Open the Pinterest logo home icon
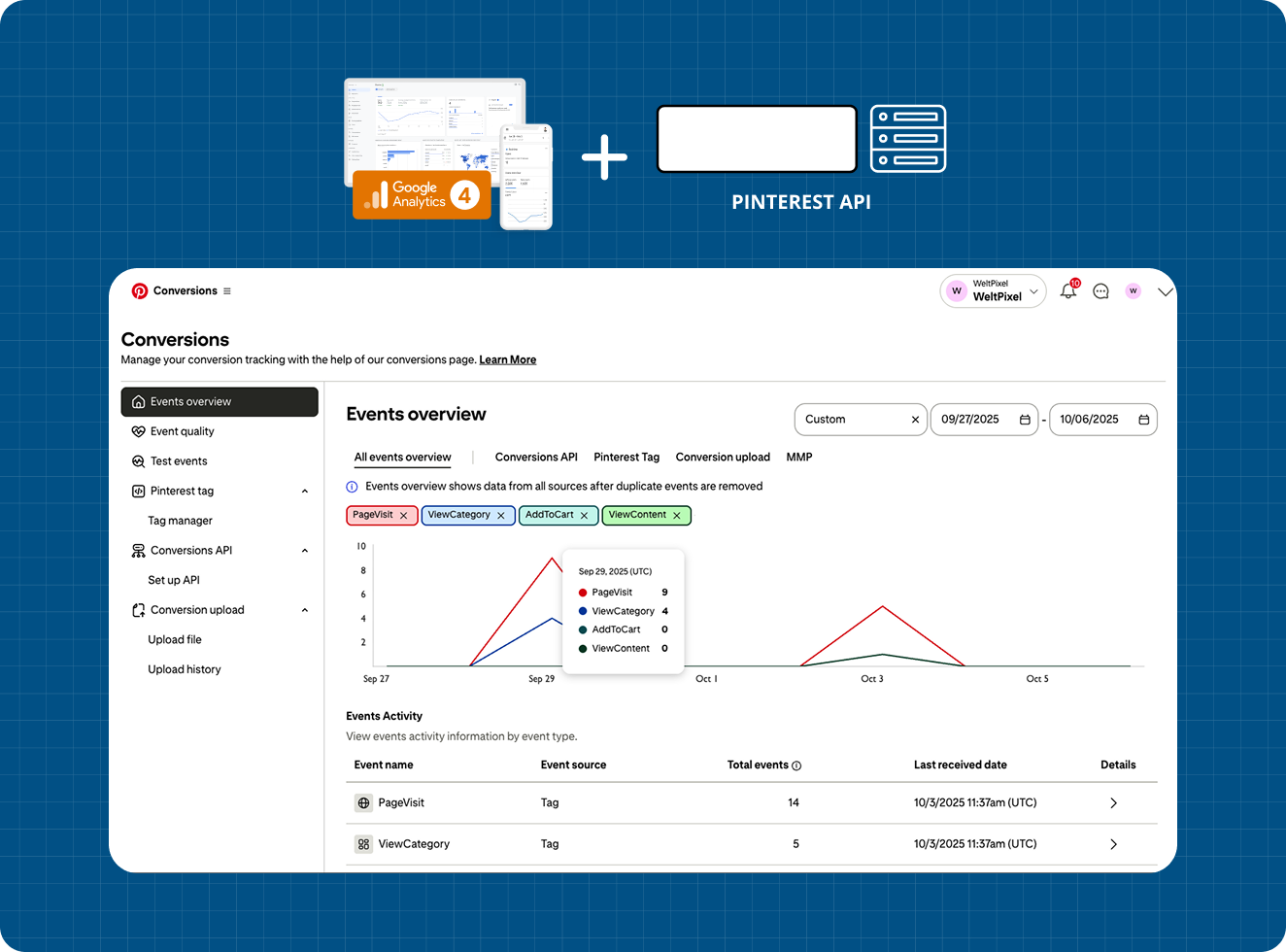1286x952 pixels. point(139,290)
